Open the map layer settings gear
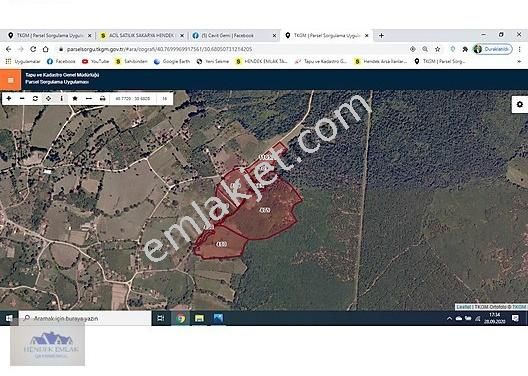 (520, 104)
